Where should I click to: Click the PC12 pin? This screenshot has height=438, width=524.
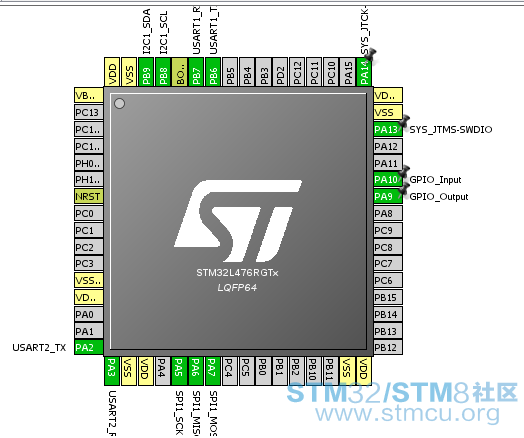pyautogui.click(x=297, y=72)
